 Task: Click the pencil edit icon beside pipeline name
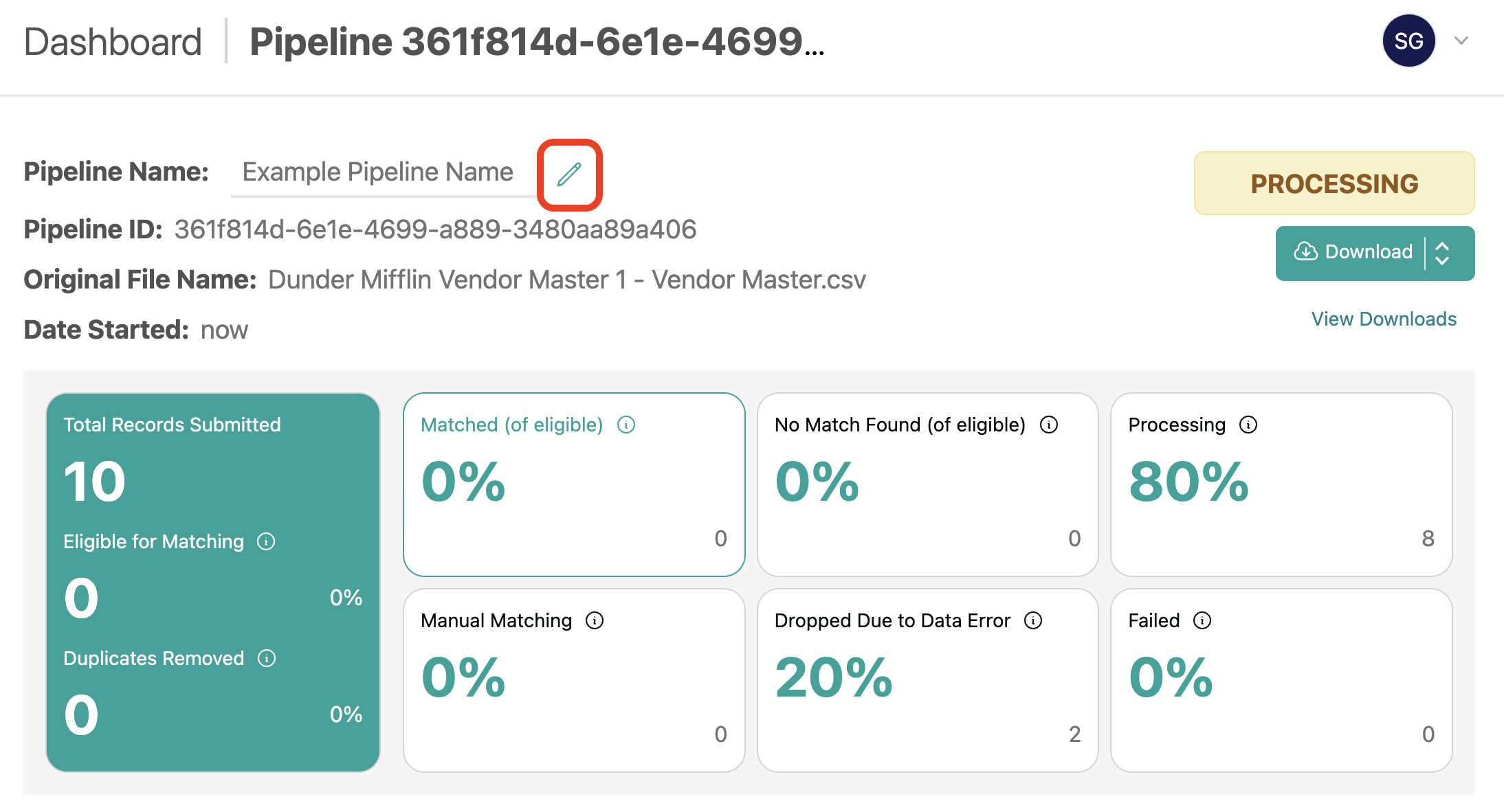pos(569,174)
